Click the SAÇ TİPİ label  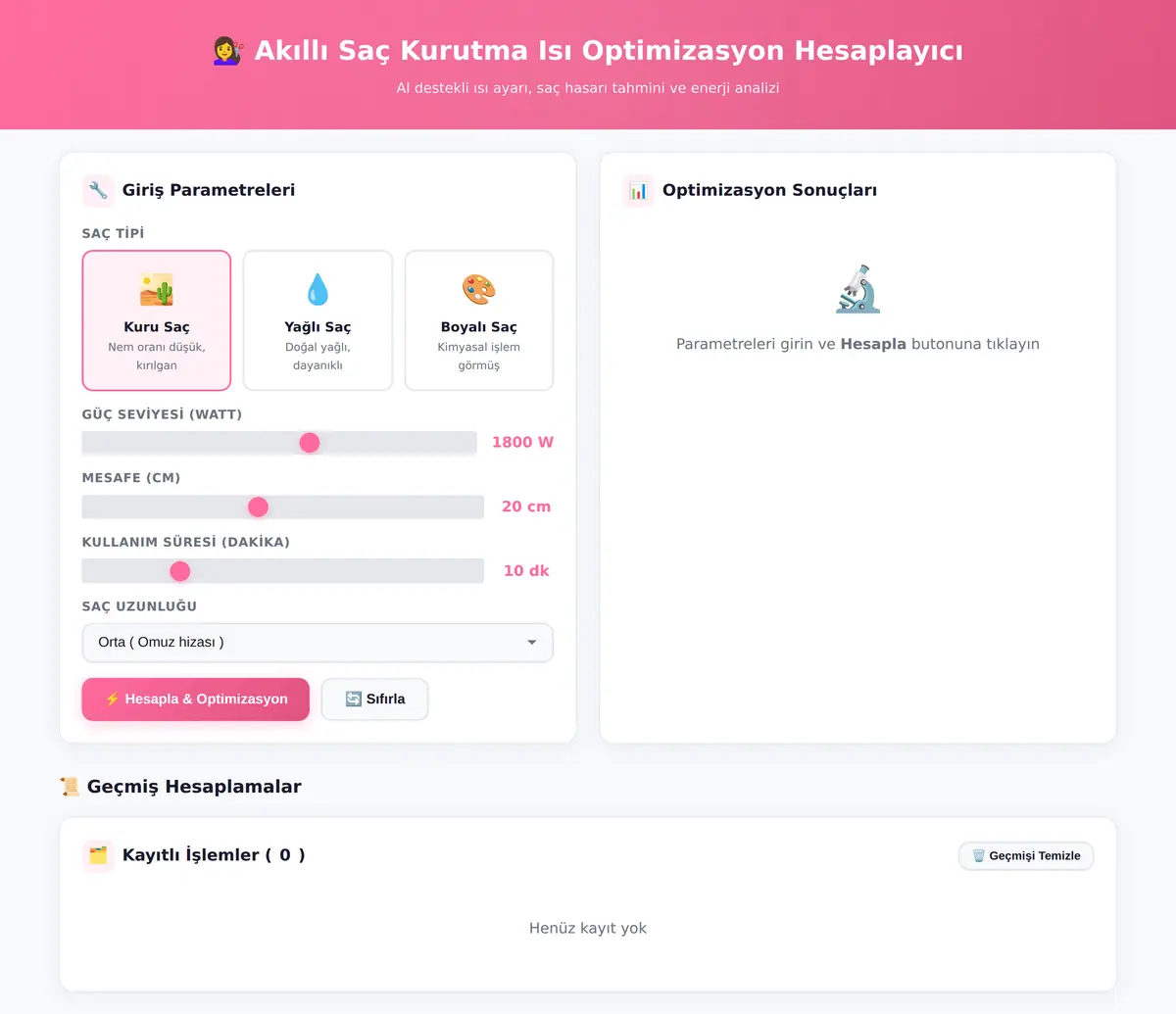point(114,233)
